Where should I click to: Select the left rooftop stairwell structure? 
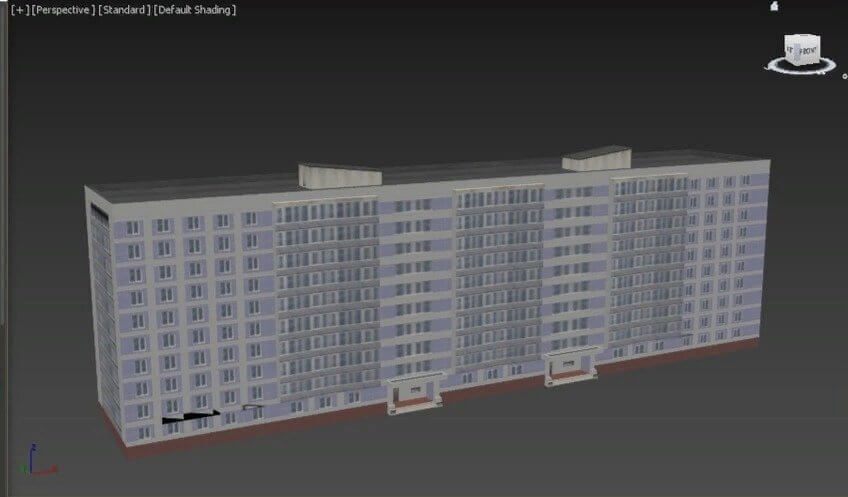click(340, 176)
